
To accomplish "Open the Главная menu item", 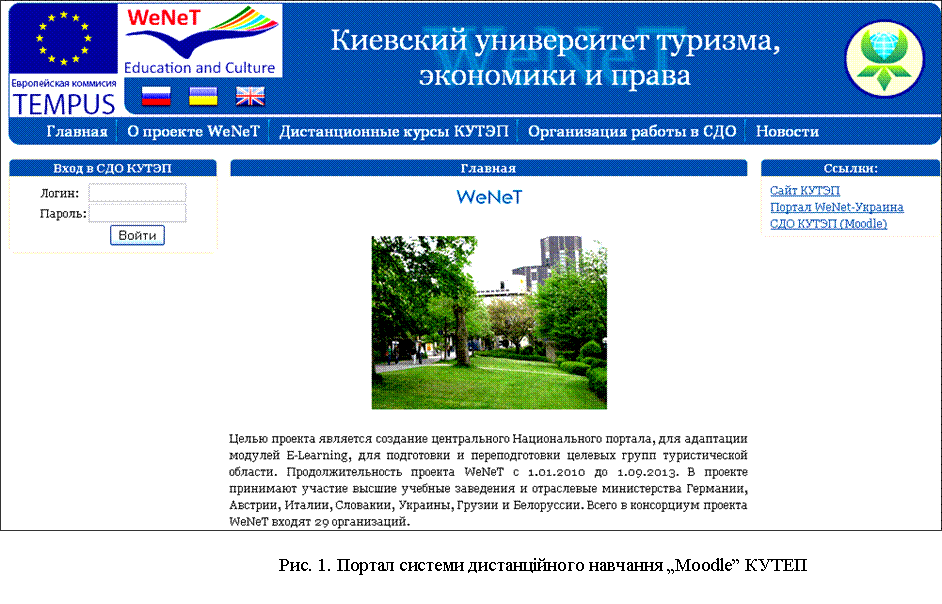I will 77,132.
